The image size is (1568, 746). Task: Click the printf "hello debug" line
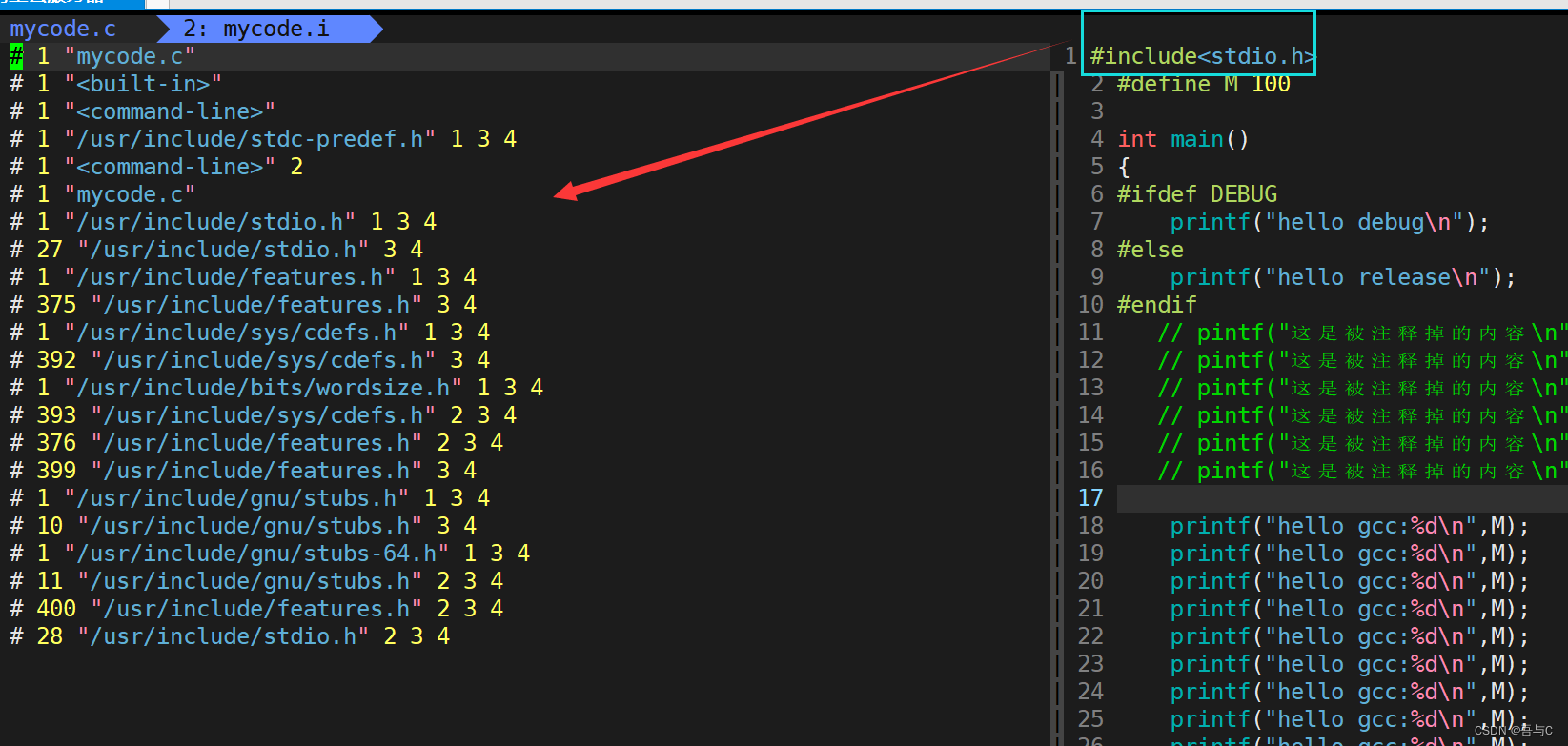[1330, 222]
